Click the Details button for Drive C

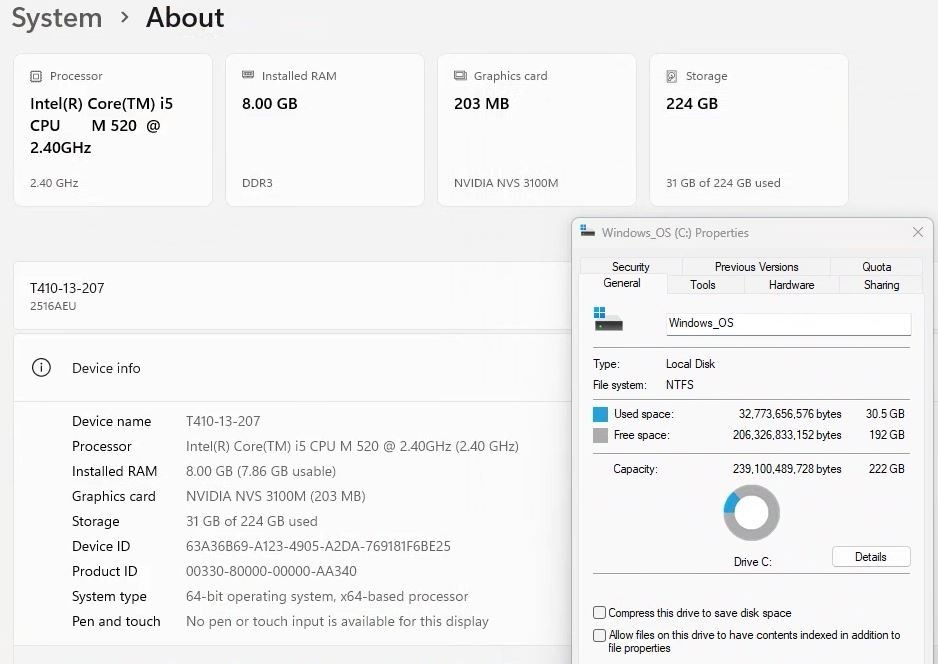(x=871, y=557)
